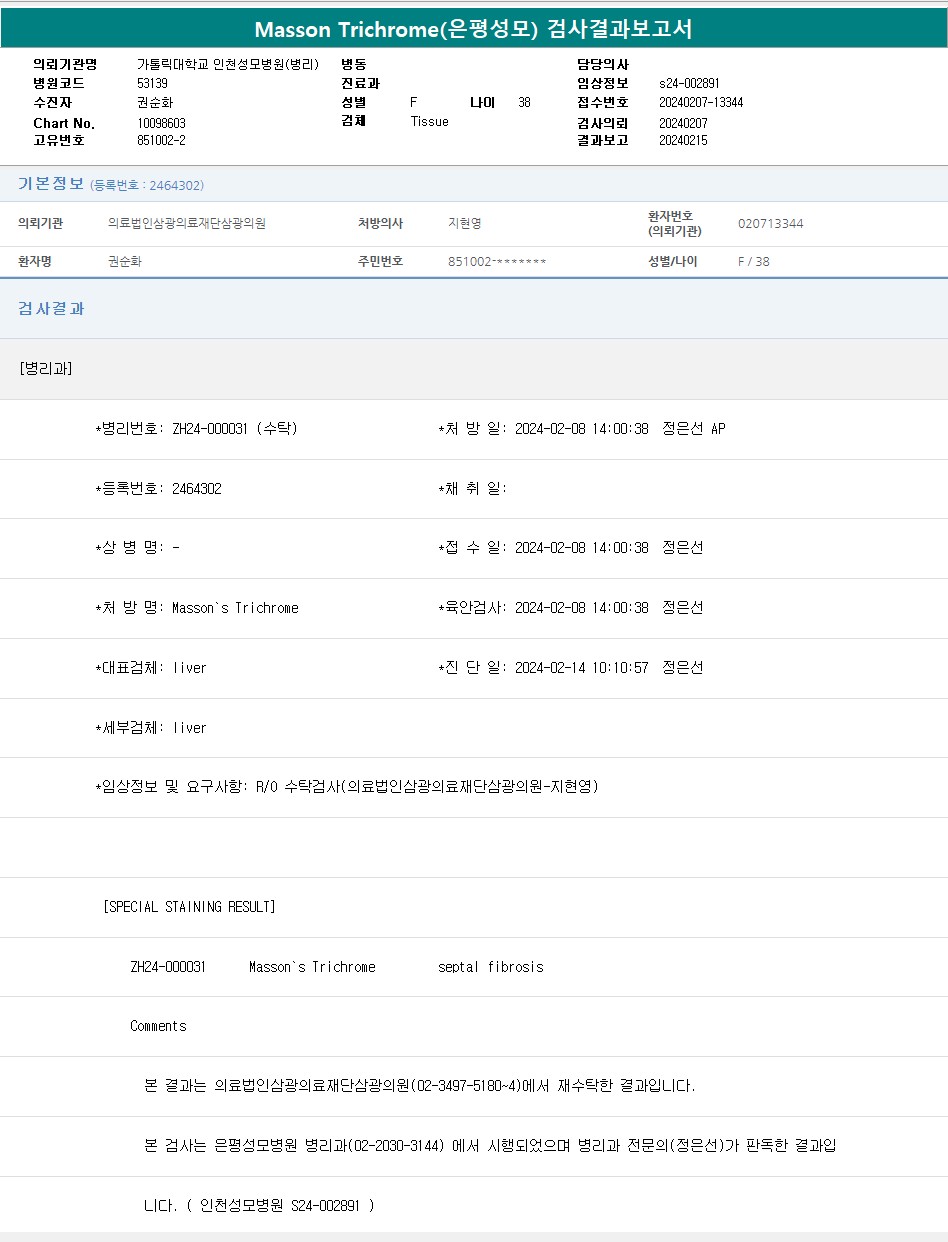948x1242 pixels.
Task: Select the 기본정보 section heading
Action: point(51,184)
